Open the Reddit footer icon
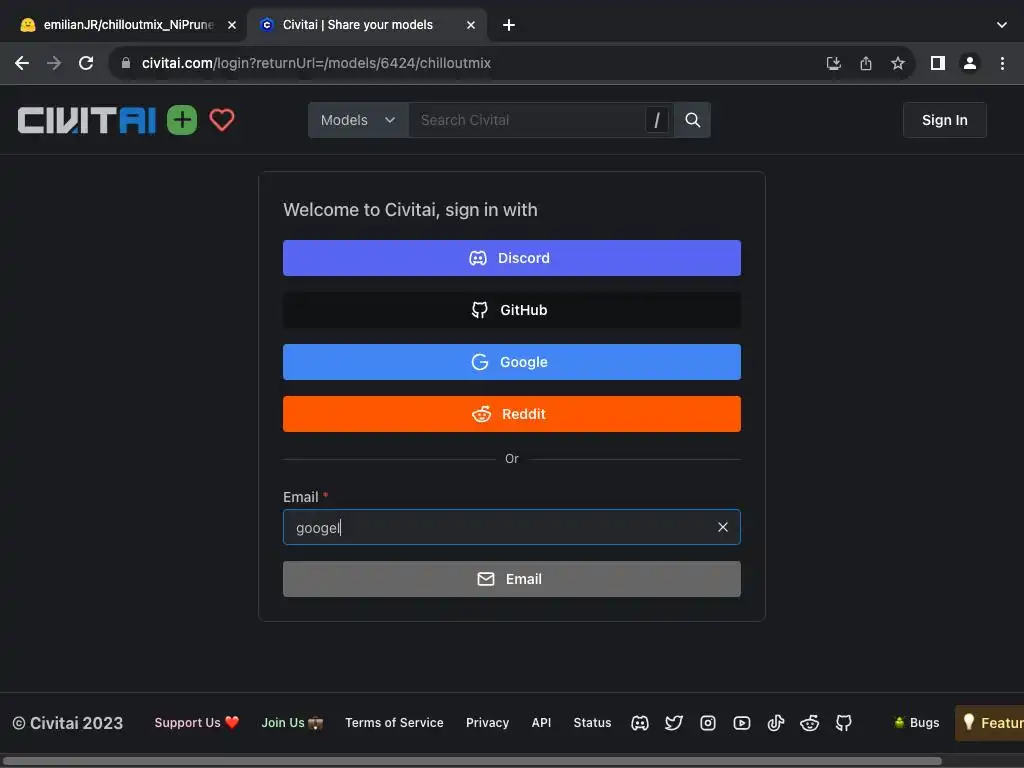Viewport: 1024px width, 768px height. (x=810, y=723)
